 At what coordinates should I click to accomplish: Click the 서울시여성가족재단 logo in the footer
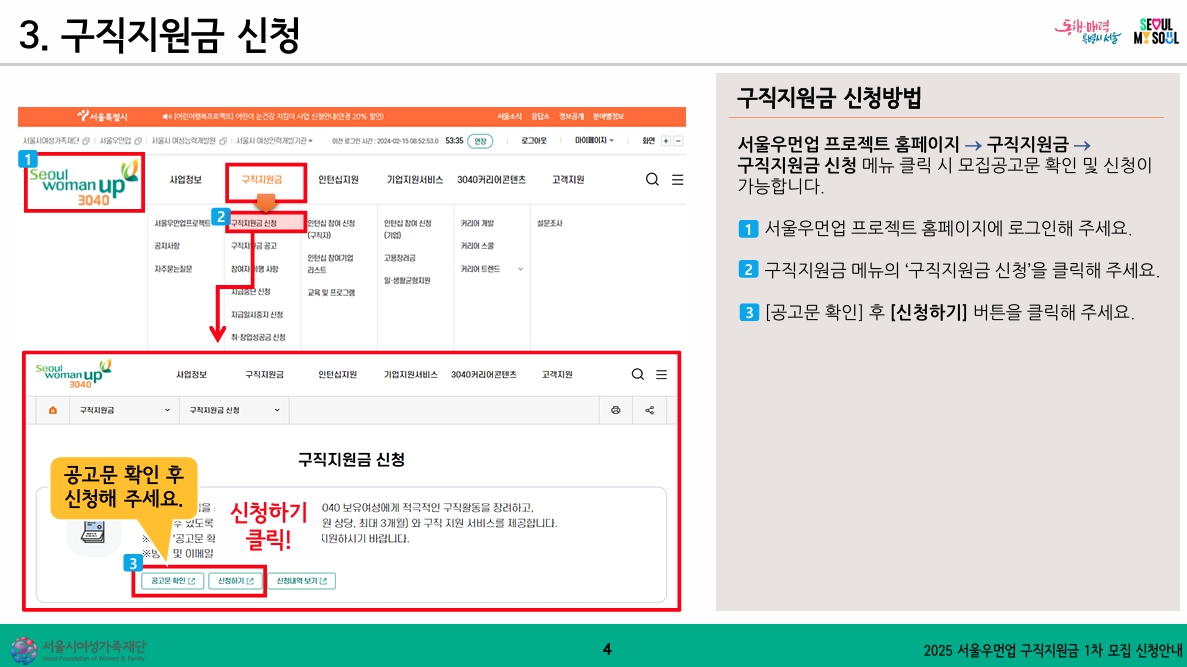tap(78, 650)
